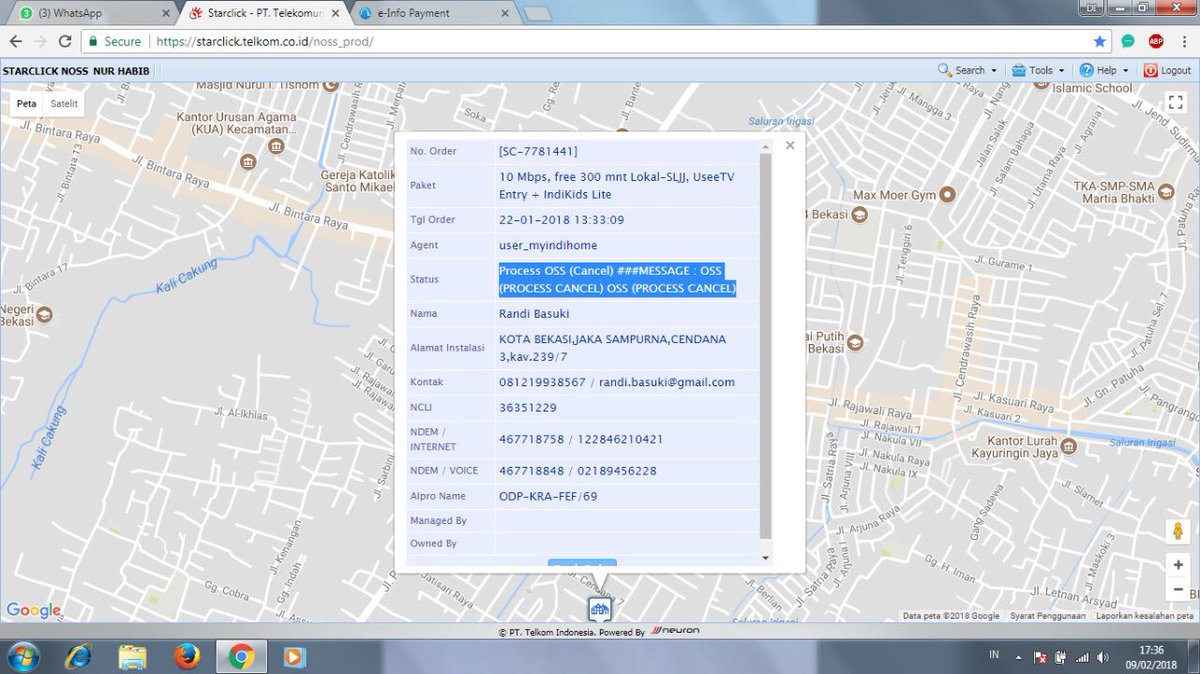Click the Kantor Urusan Agama marker

pyautogui.click(x=277, y=147)
